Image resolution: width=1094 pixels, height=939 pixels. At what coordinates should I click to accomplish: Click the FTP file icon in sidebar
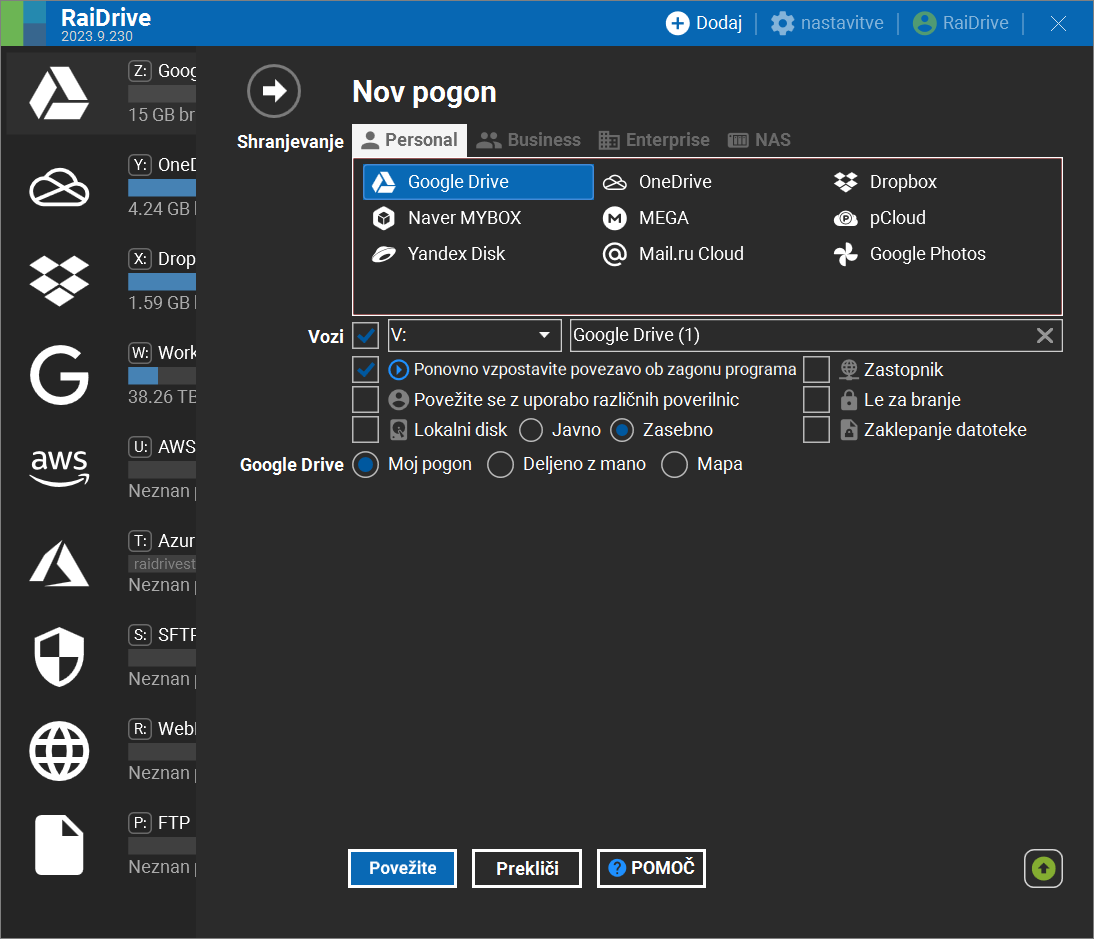click(59, 845)
